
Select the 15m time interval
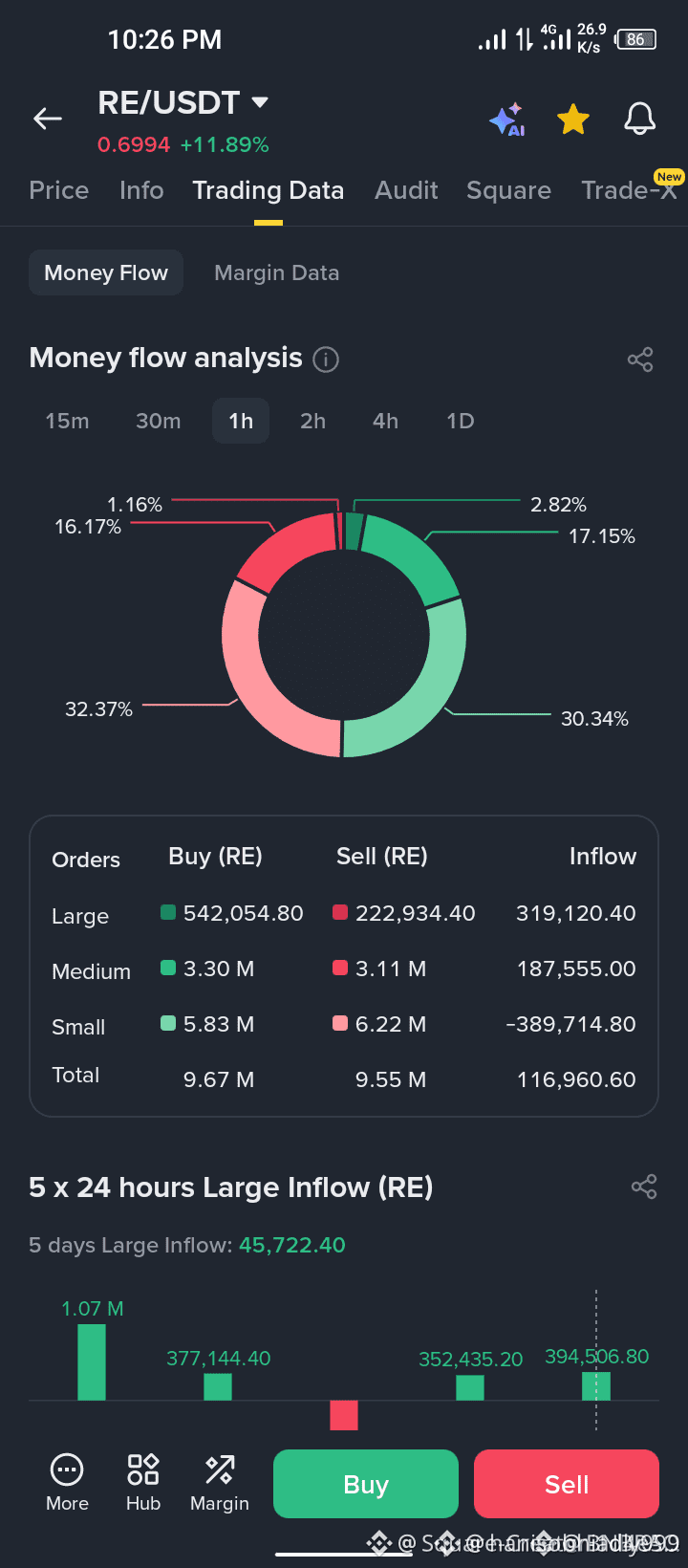click(67, 421)
